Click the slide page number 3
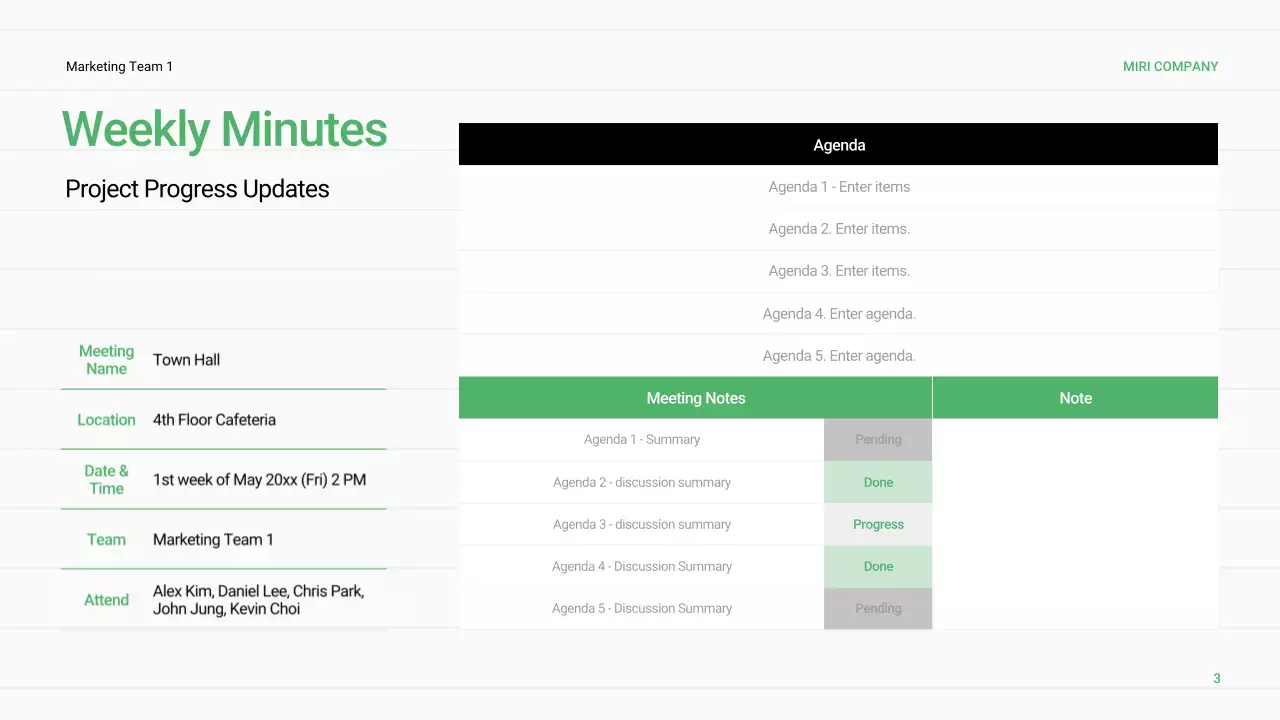 (1216, 679)
